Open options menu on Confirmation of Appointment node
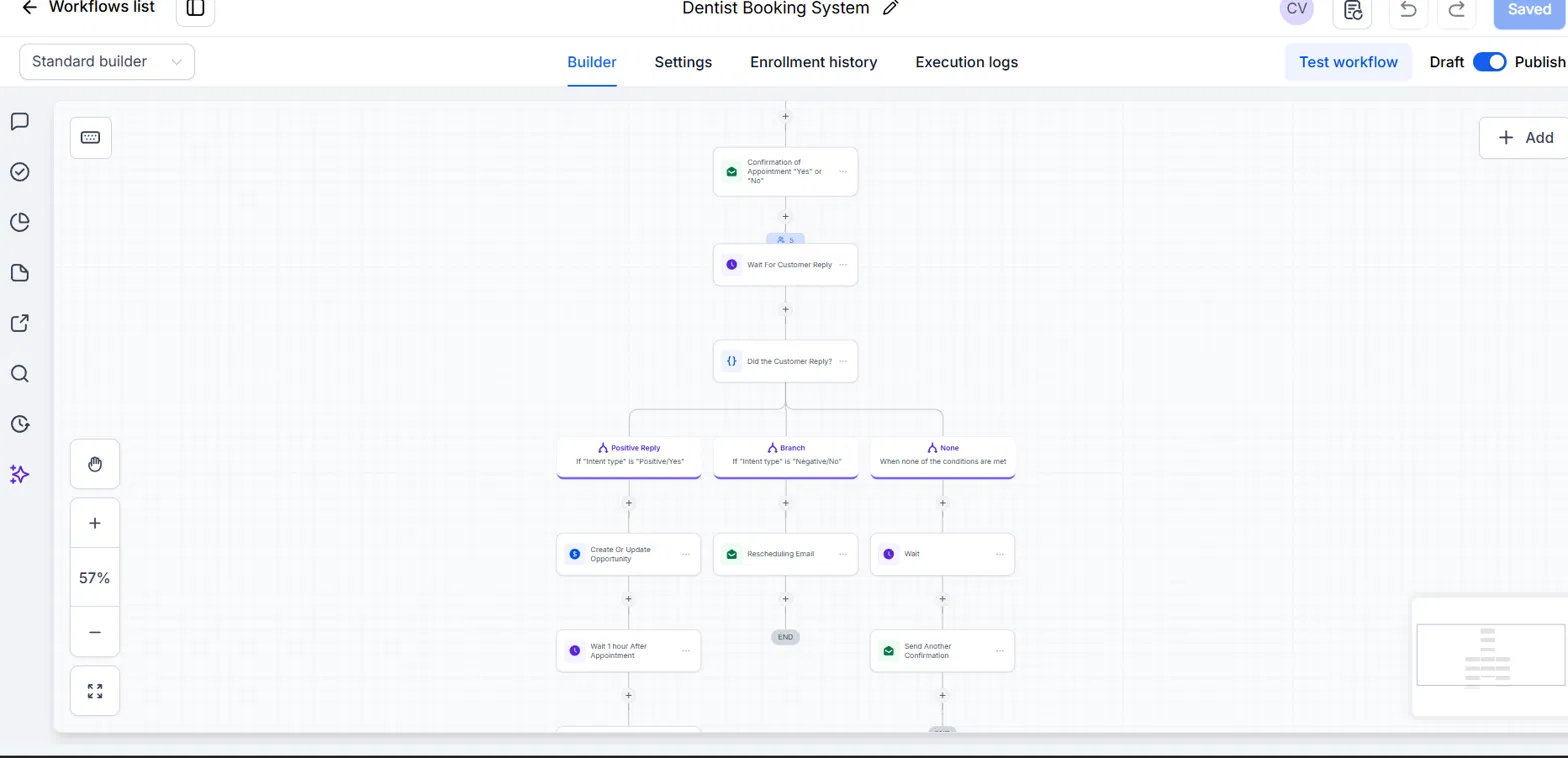 (x=843, y=172)
